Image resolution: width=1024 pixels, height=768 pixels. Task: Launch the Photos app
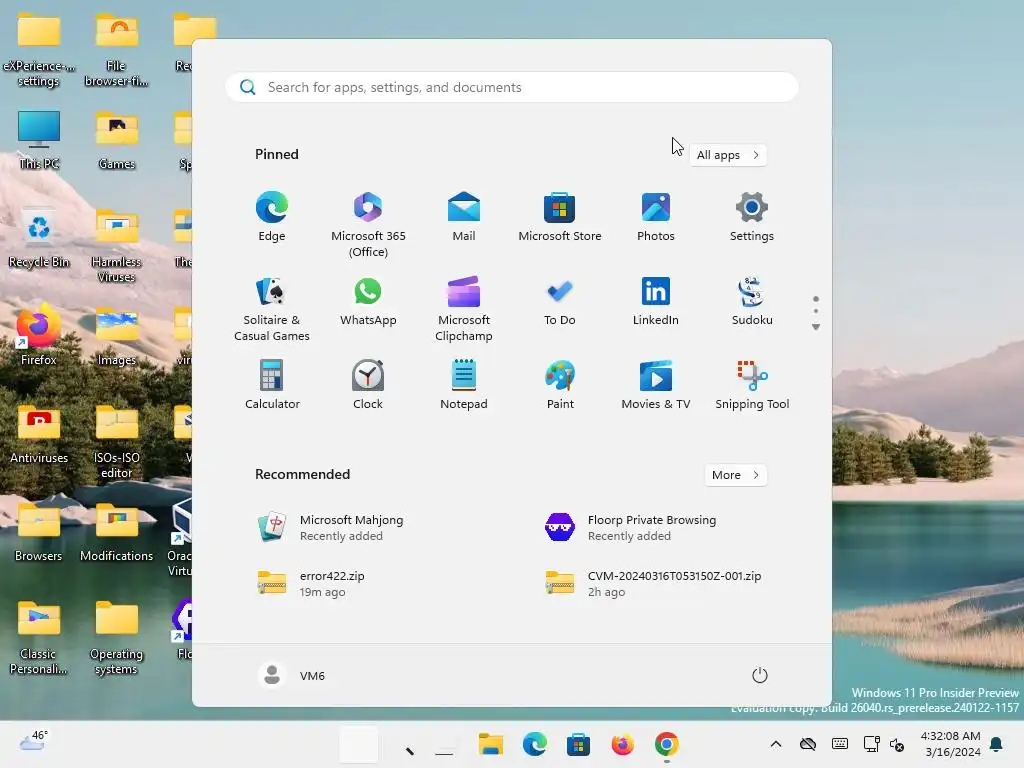pos(656,216)
